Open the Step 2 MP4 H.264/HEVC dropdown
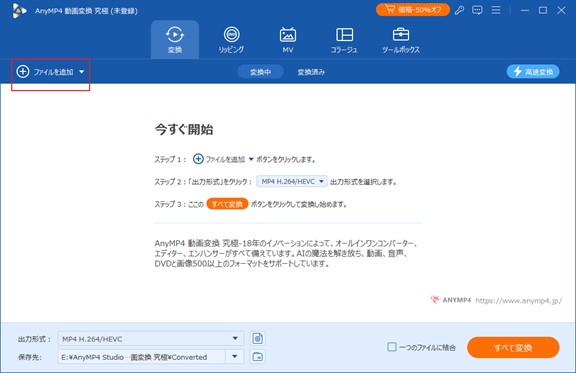This screenshot has height=373, width=576. pos(292,182)
